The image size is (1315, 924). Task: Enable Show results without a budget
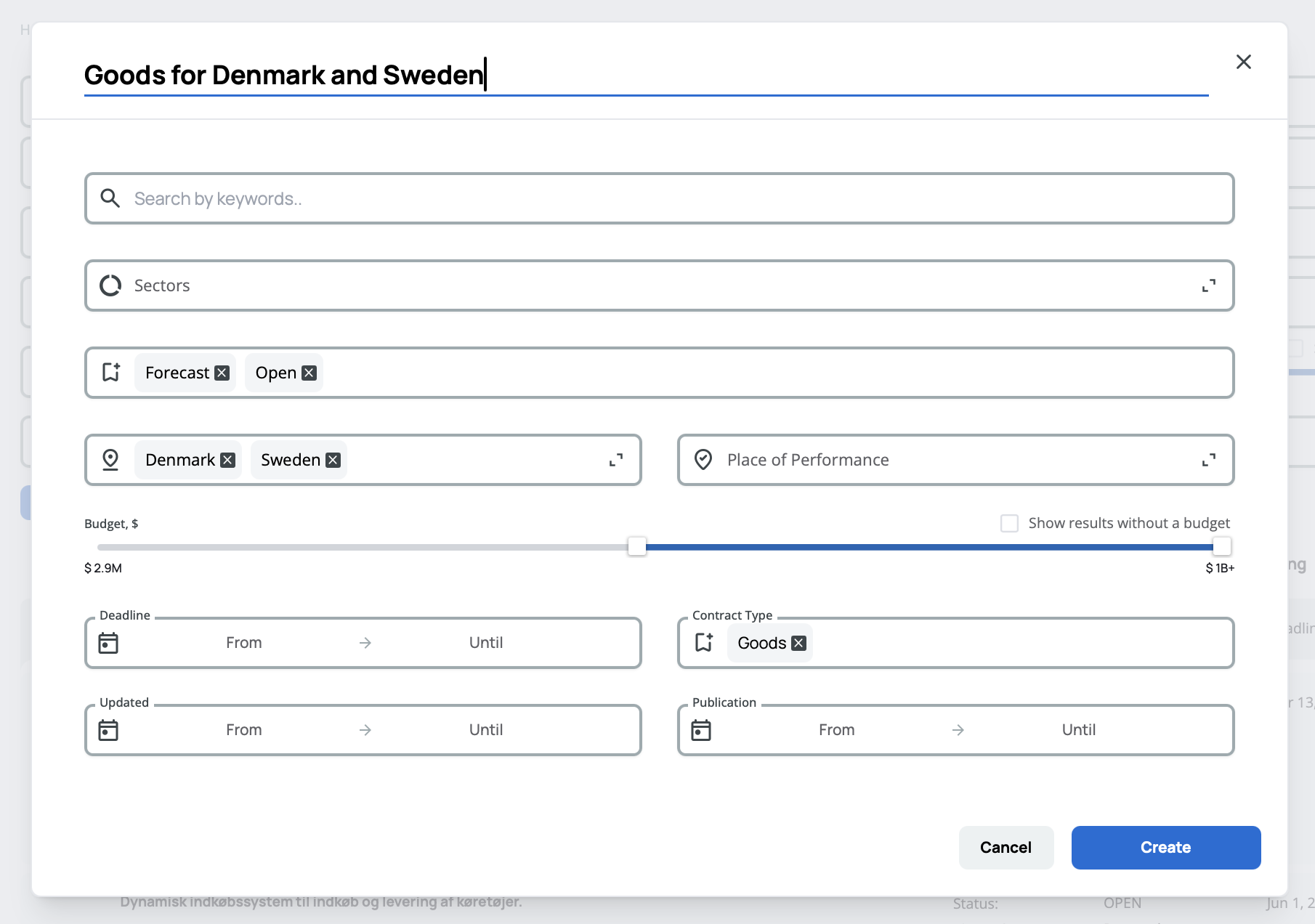click(1009, 523)
